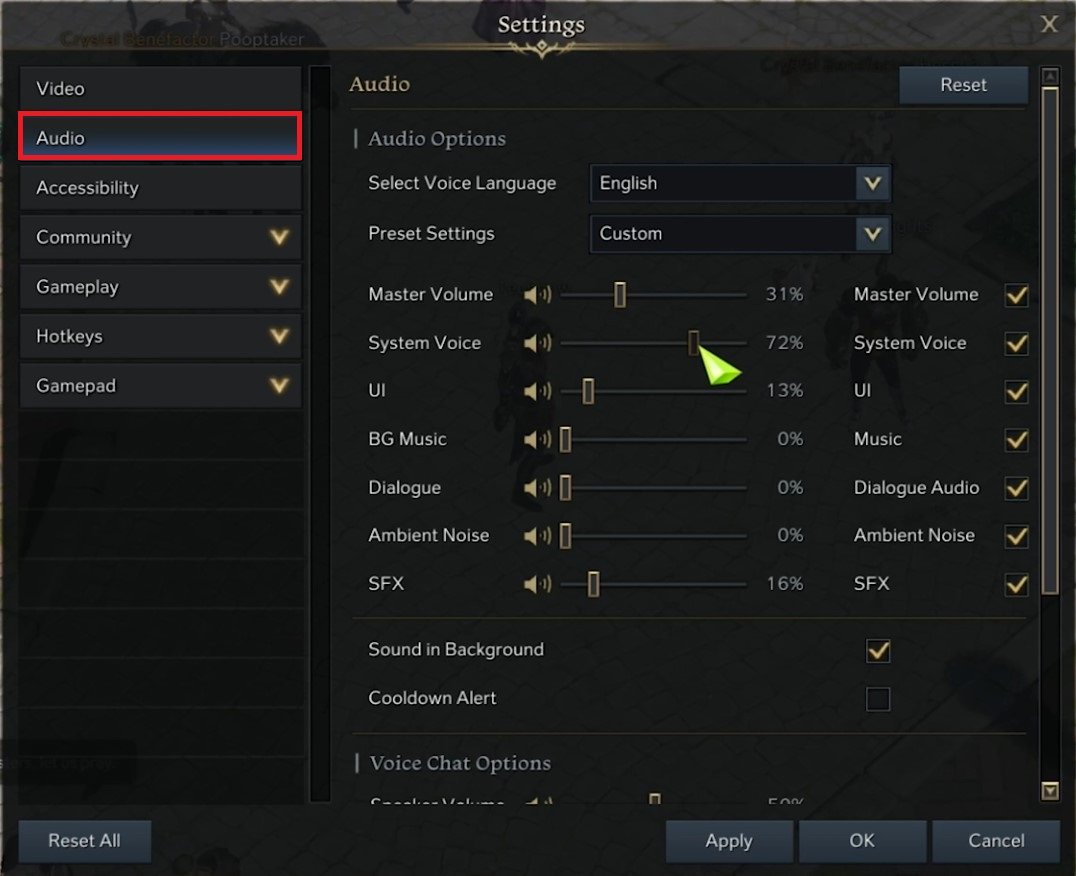Mute the Master Volume speaker icon
The height and width of the screenshot is (876, 1076).
click(537, 295)
